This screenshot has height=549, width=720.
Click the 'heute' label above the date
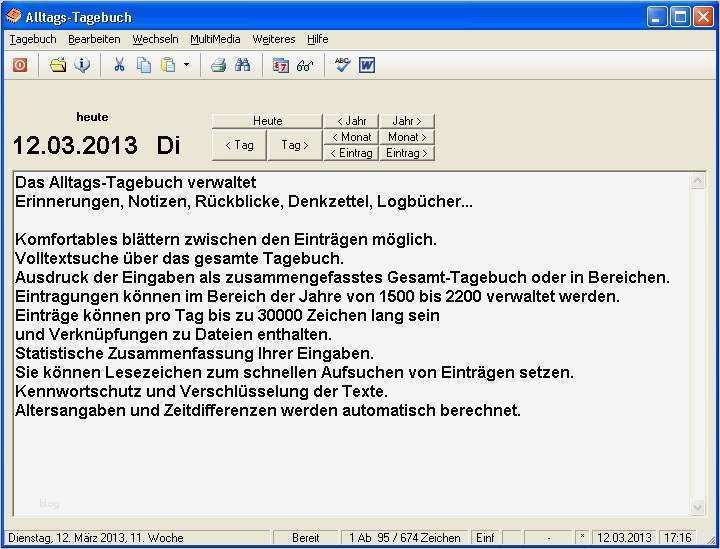[92, 117]
